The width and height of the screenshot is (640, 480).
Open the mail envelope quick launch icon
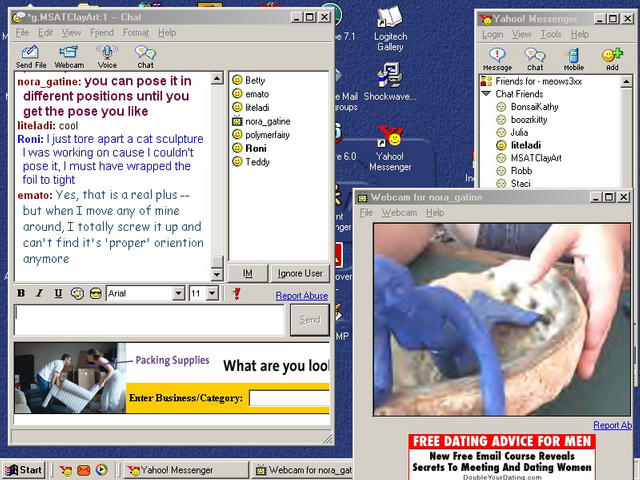83,470
